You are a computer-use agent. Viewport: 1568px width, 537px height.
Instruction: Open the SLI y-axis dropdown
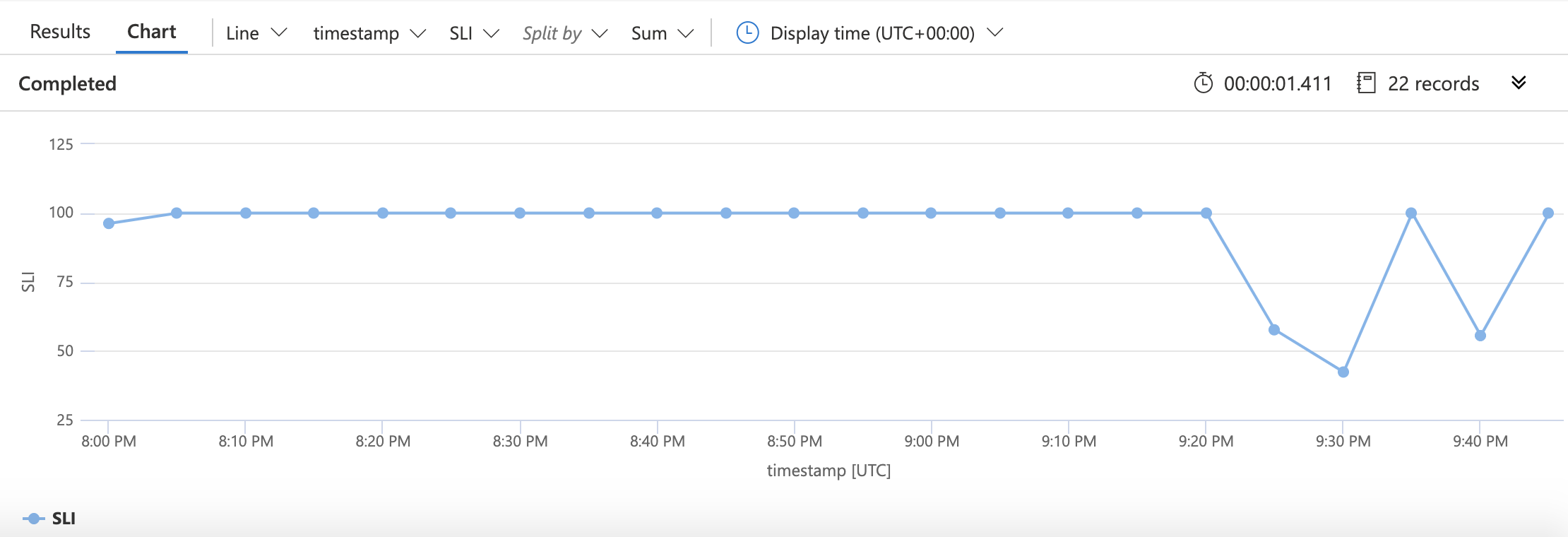(475, 33)
